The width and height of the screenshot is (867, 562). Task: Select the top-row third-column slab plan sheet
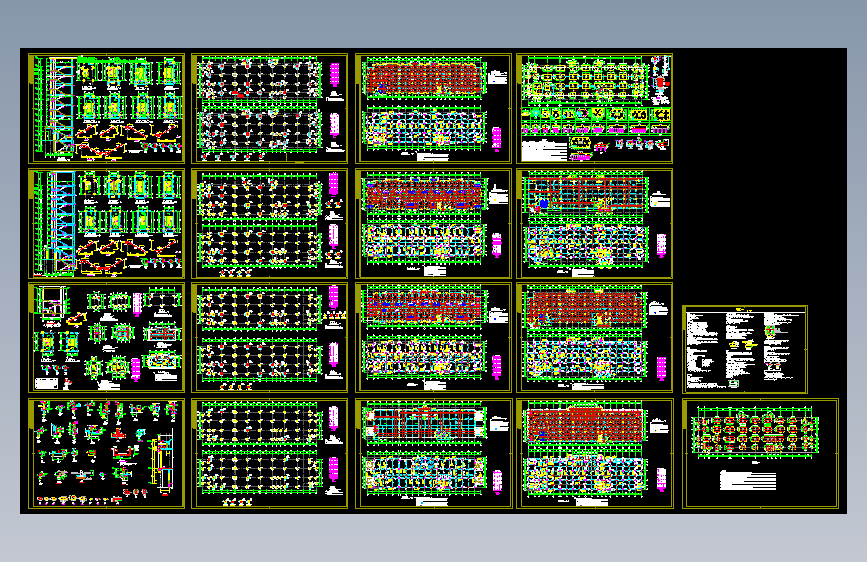click(x=433, y=108)
